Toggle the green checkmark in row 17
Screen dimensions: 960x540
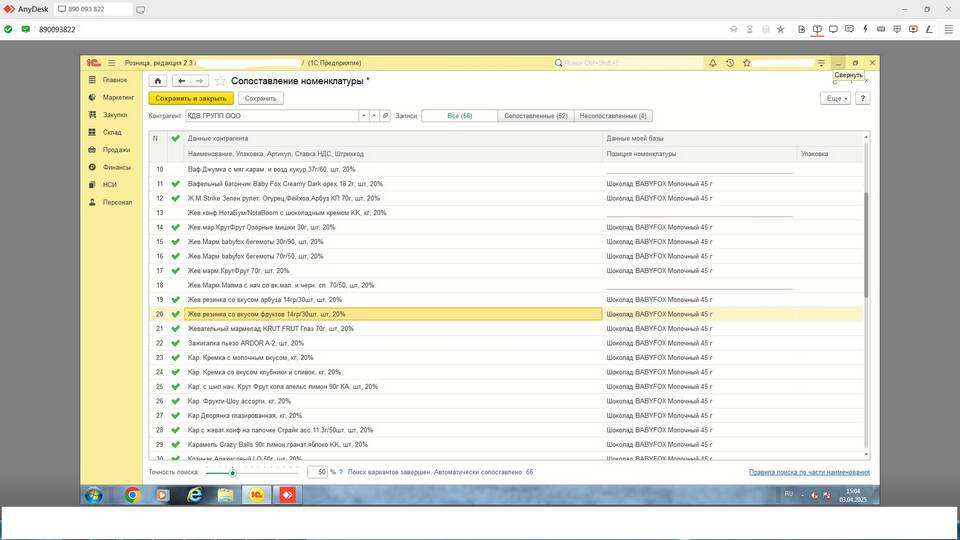pos(176,271)
